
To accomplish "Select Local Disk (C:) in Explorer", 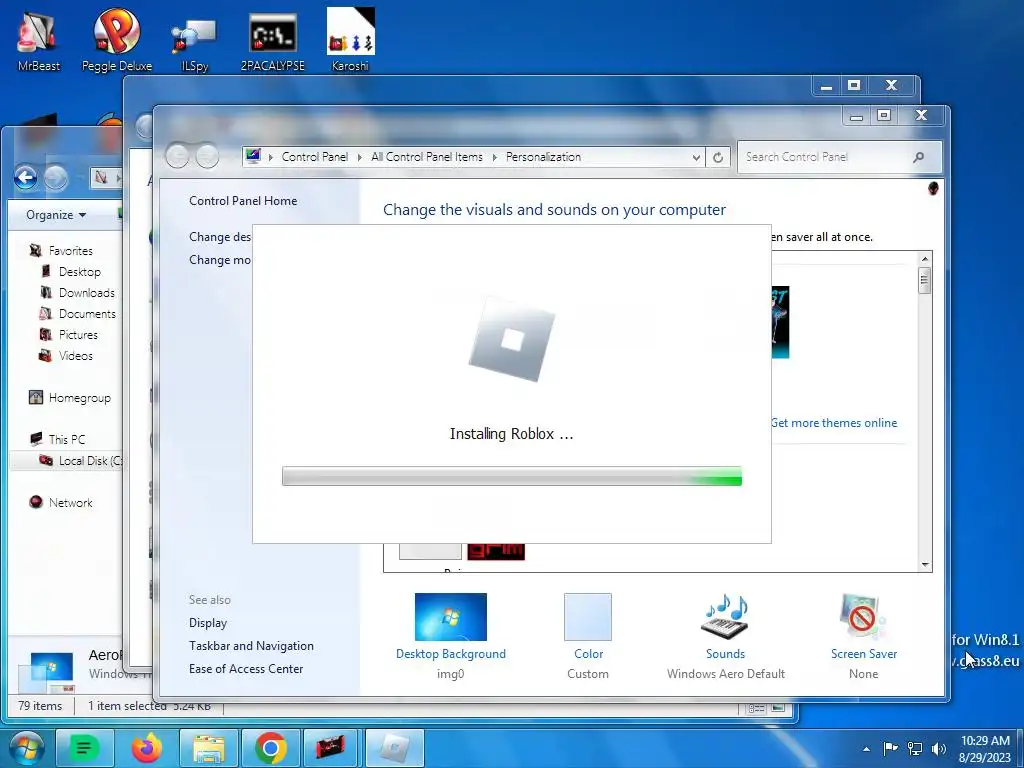I will (x=67, y=460).
